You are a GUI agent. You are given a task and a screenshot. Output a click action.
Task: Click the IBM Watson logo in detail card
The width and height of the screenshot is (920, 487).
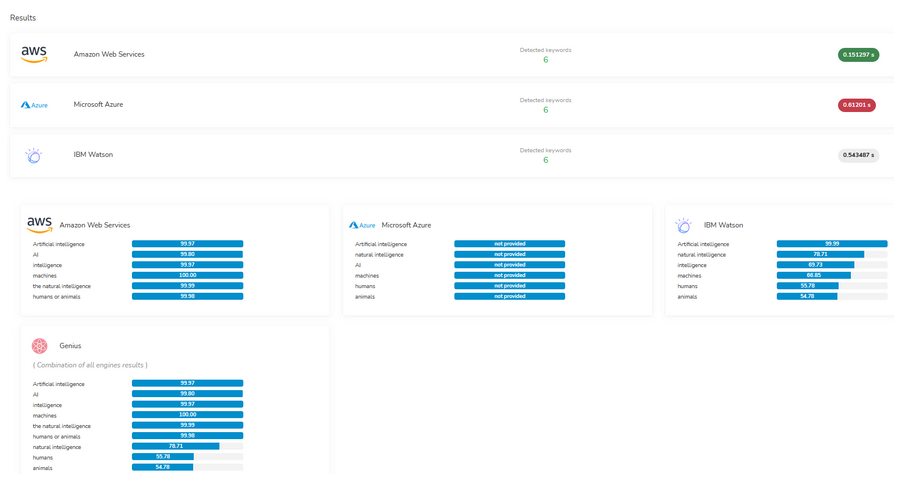(x=683, y=225)
